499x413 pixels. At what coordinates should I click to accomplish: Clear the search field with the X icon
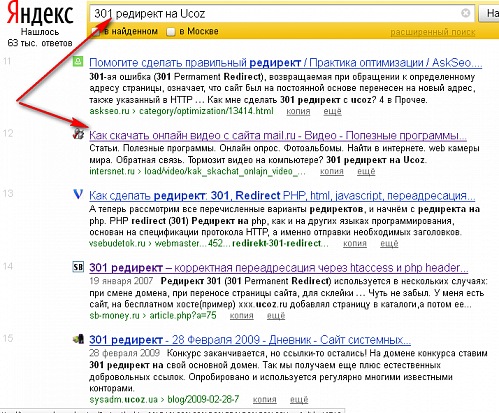coord(466,13)
